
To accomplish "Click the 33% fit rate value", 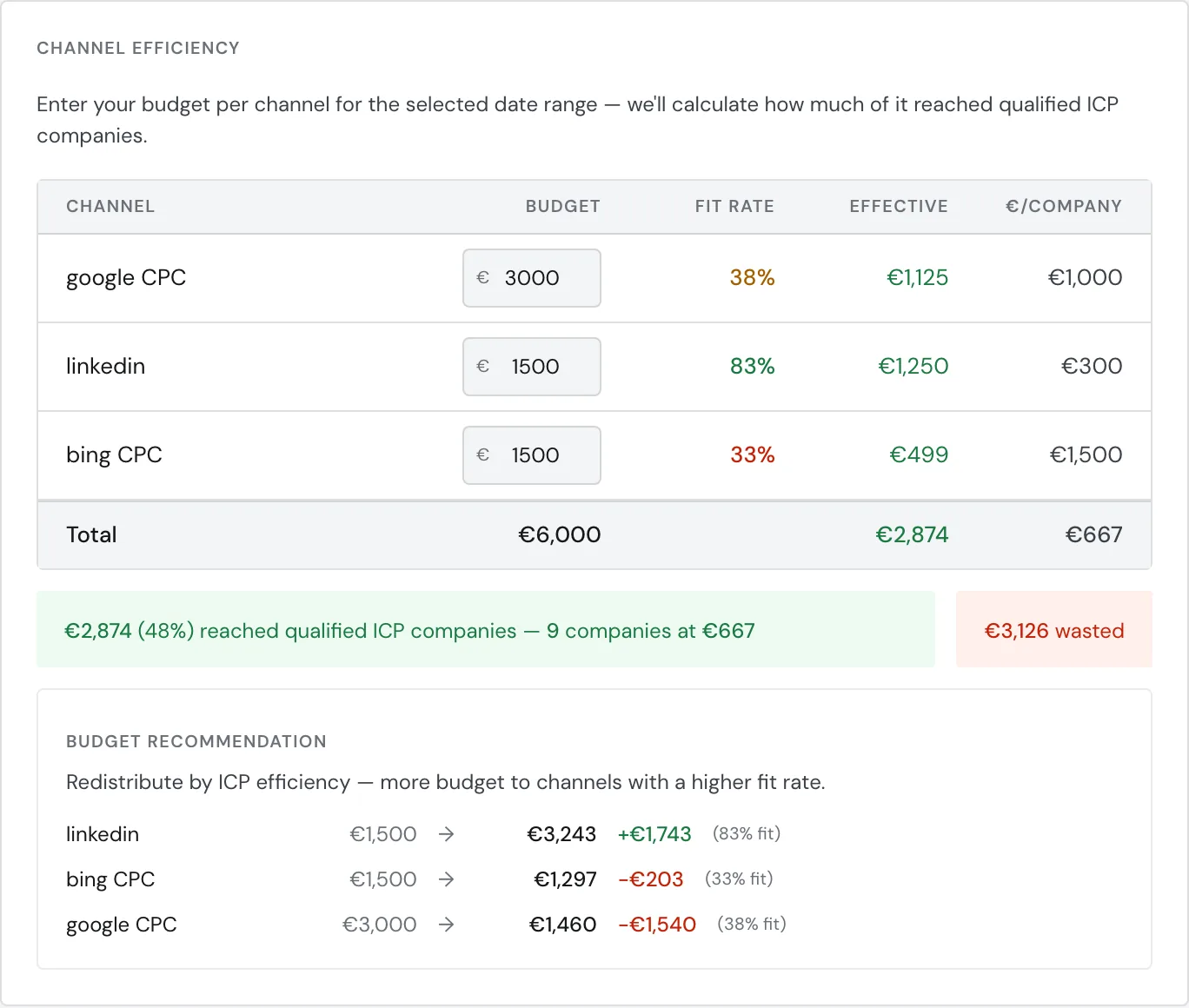I will pyautogui.click(x=752, y=455).
